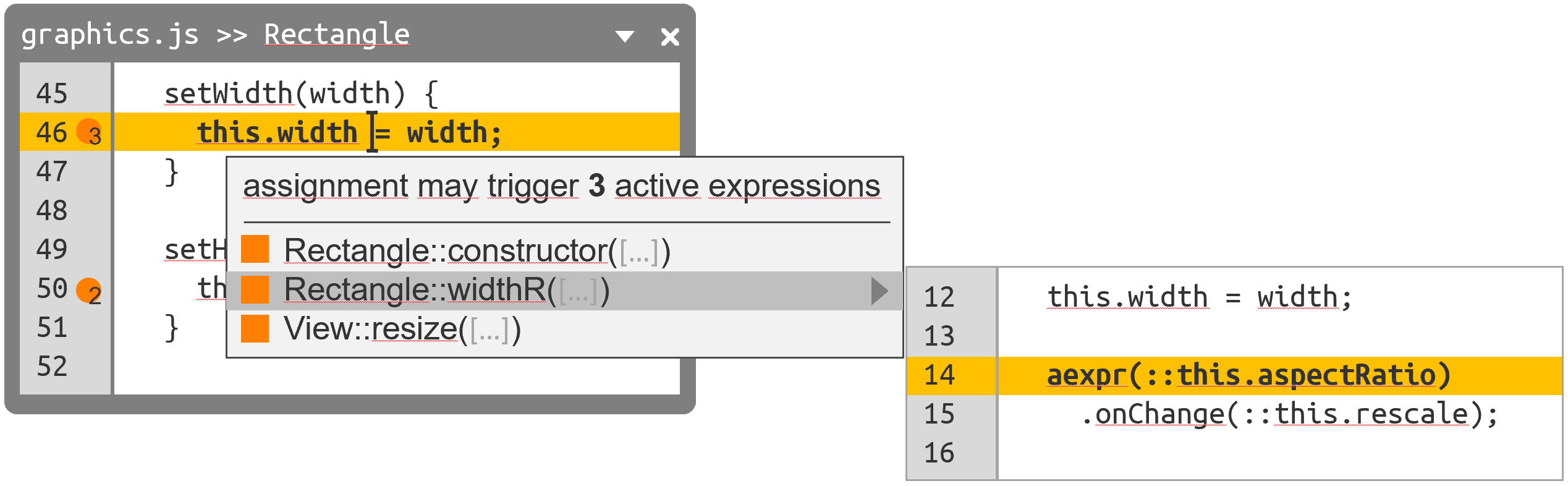Viewport: 1568px width, 486px height.
Task: Click orange square beside Rectangle::constructor
Action: click(255, 249)
